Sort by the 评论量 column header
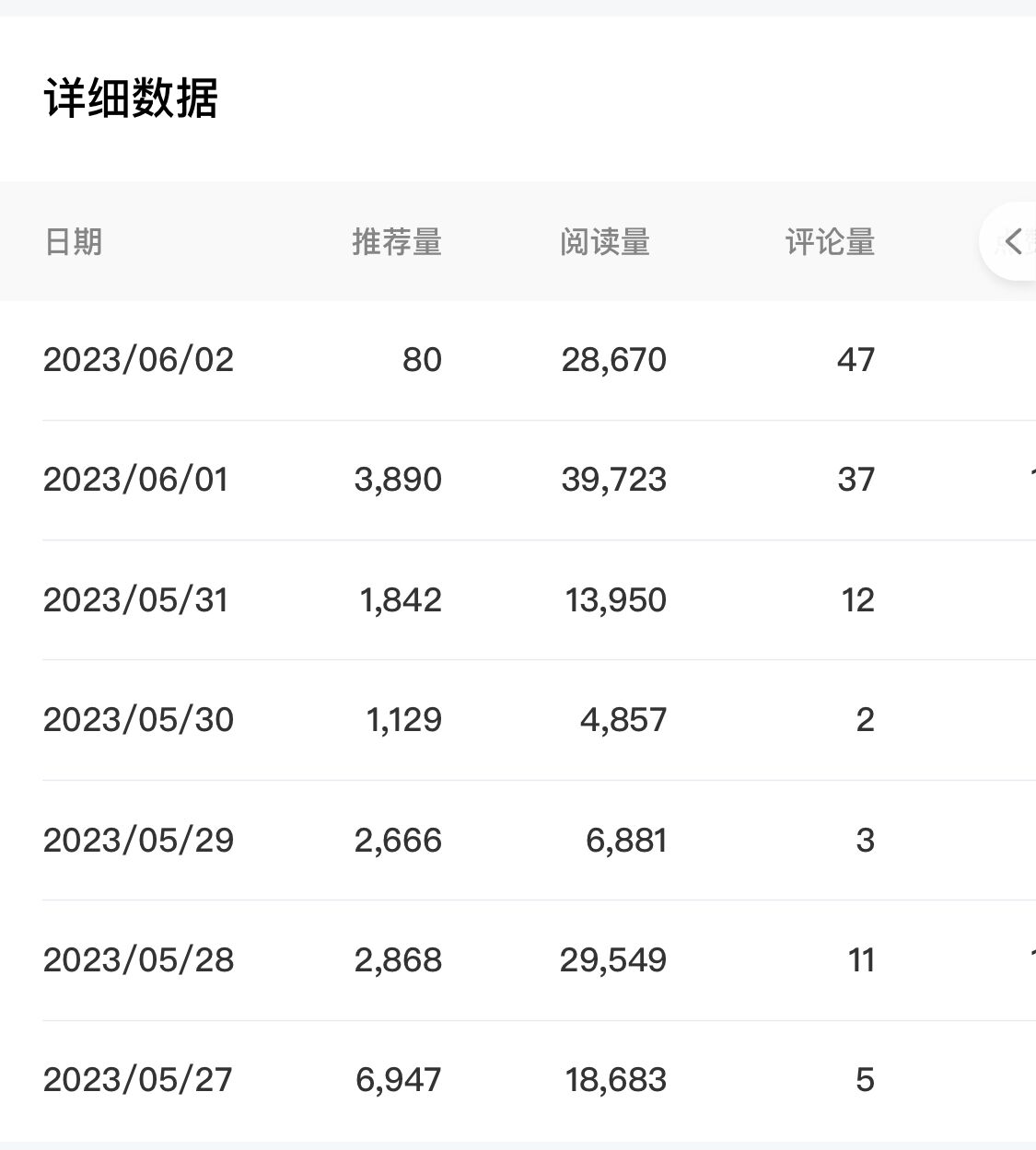Viewport: 1036px width, 1150px height. click(828, 242)
